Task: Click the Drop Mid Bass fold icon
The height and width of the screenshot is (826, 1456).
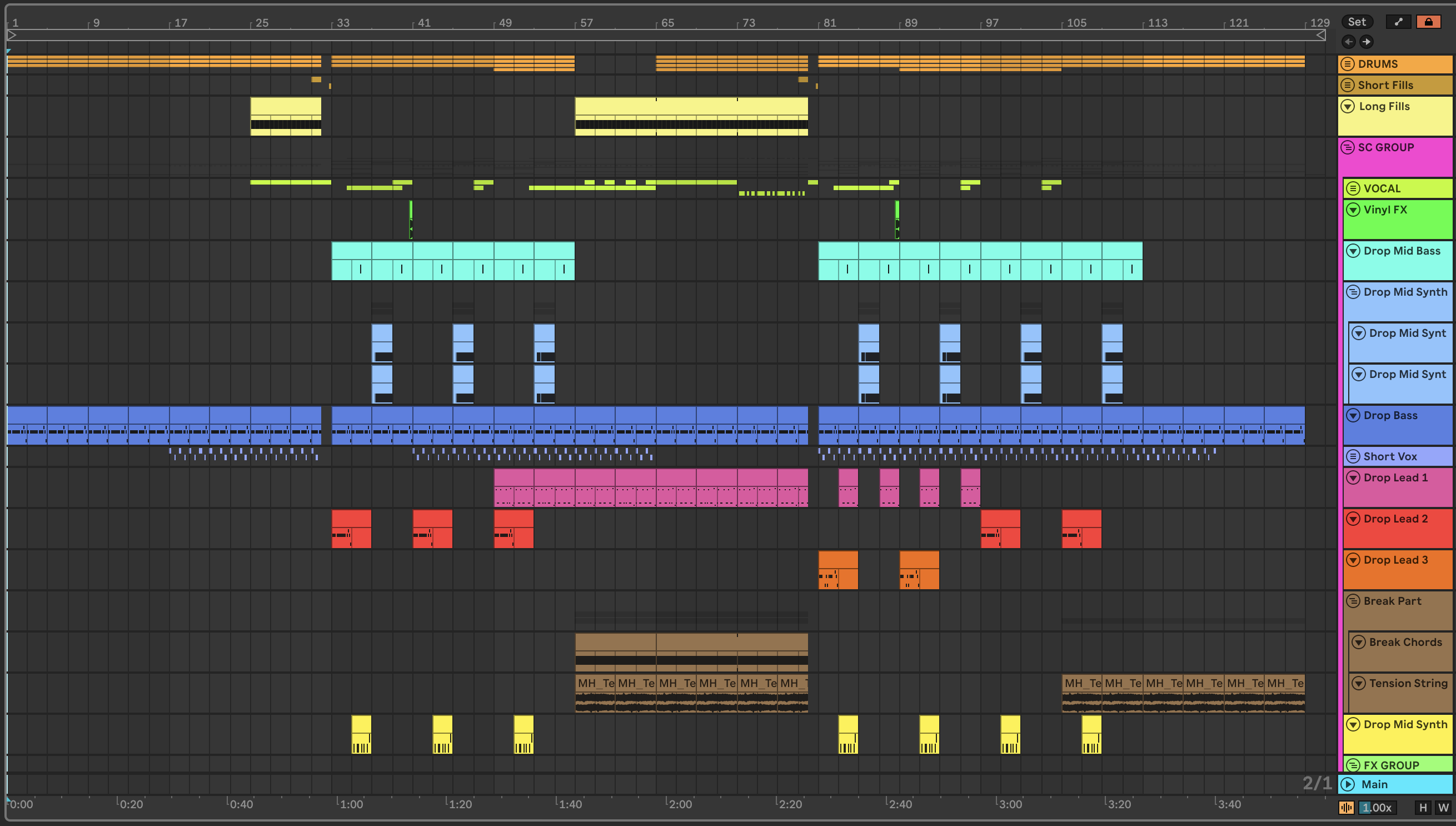Action: click(x=1353, y=251)
